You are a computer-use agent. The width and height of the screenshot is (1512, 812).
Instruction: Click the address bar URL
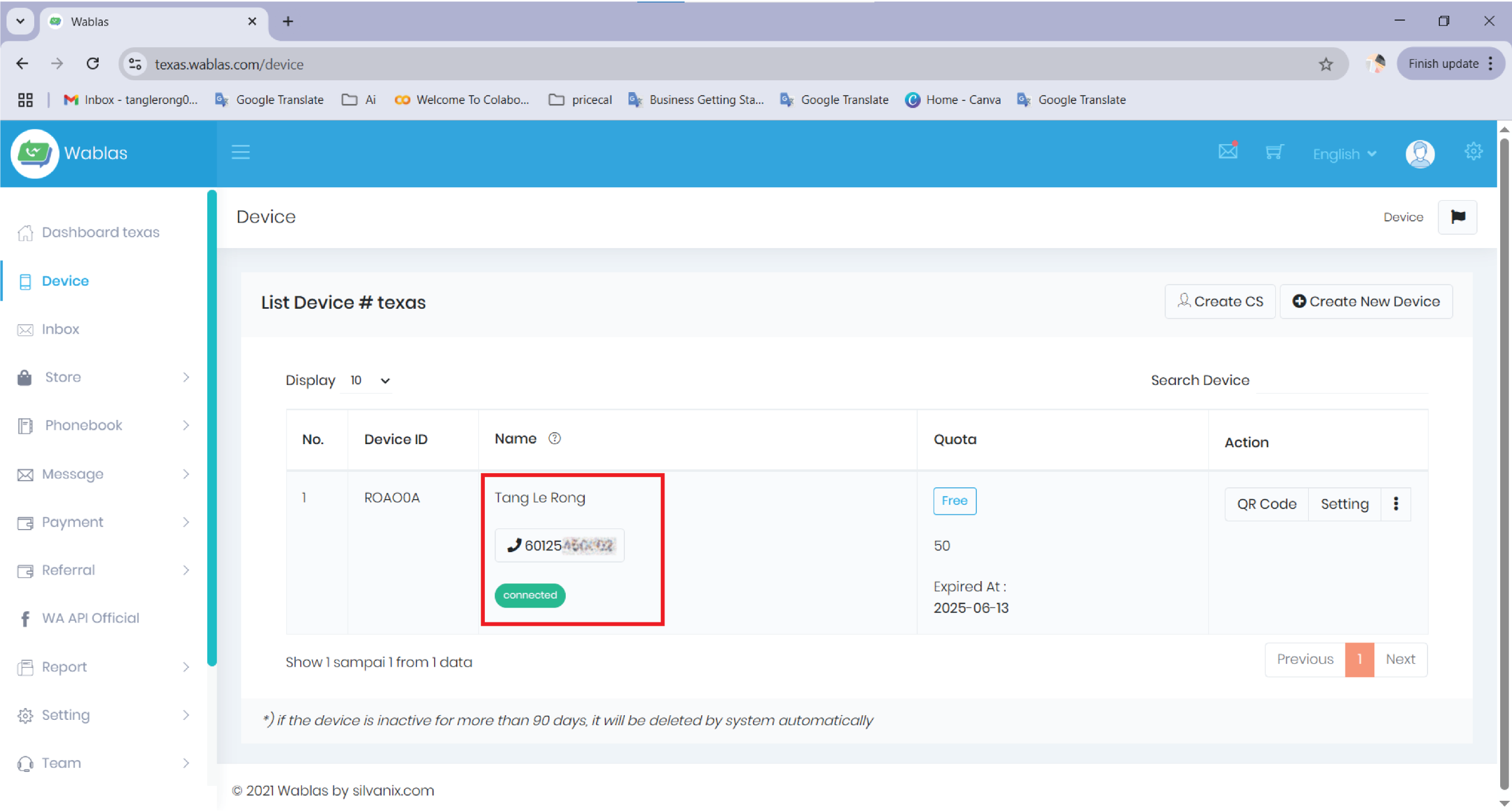click(229, 64)
